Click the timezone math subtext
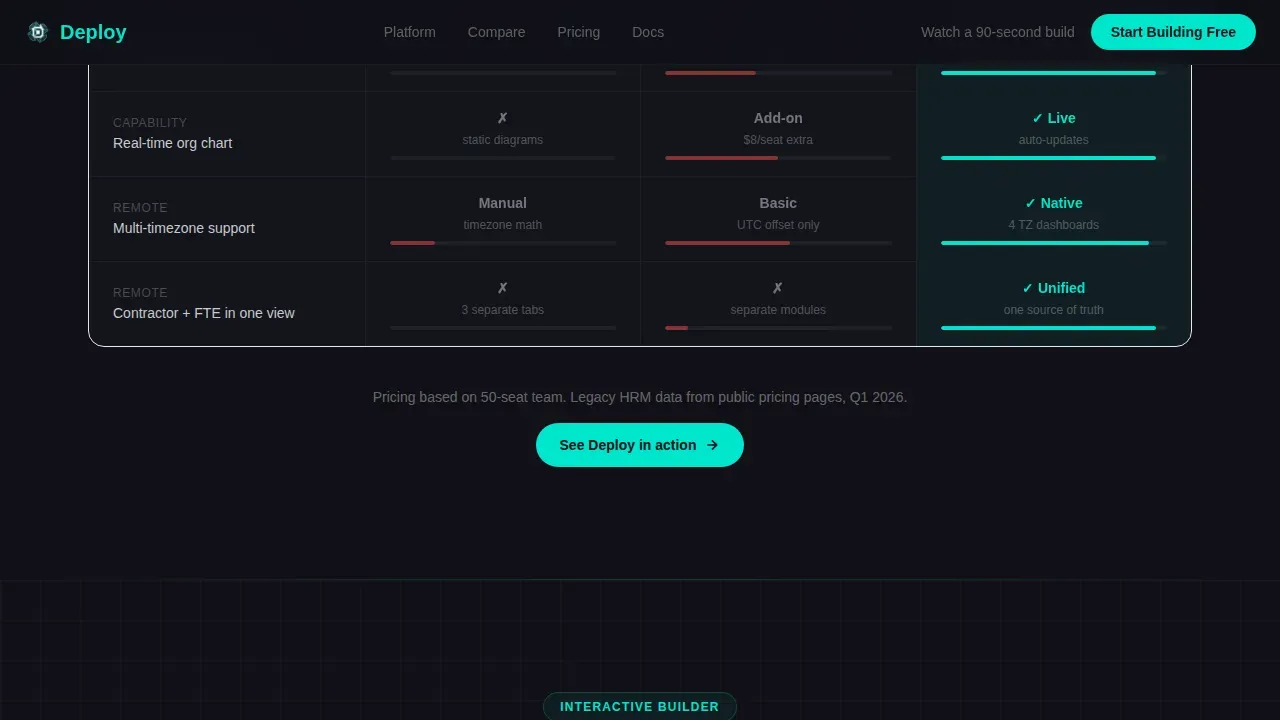This screenshot has width=1280, height=720. click(x=503, y=225)
